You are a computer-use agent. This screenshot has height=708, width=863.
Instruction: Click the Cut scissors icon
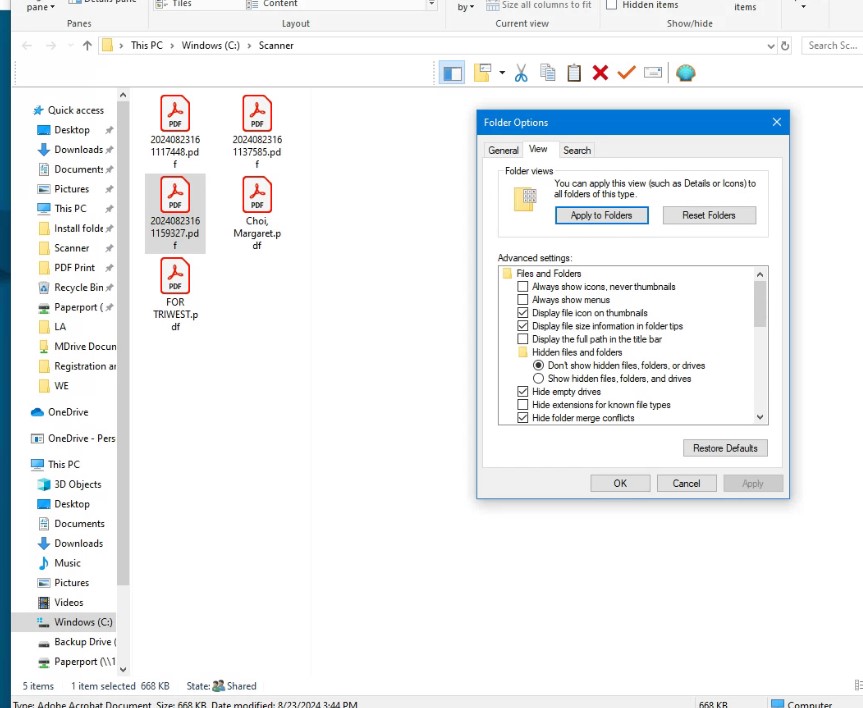click(x=521, y=73)
